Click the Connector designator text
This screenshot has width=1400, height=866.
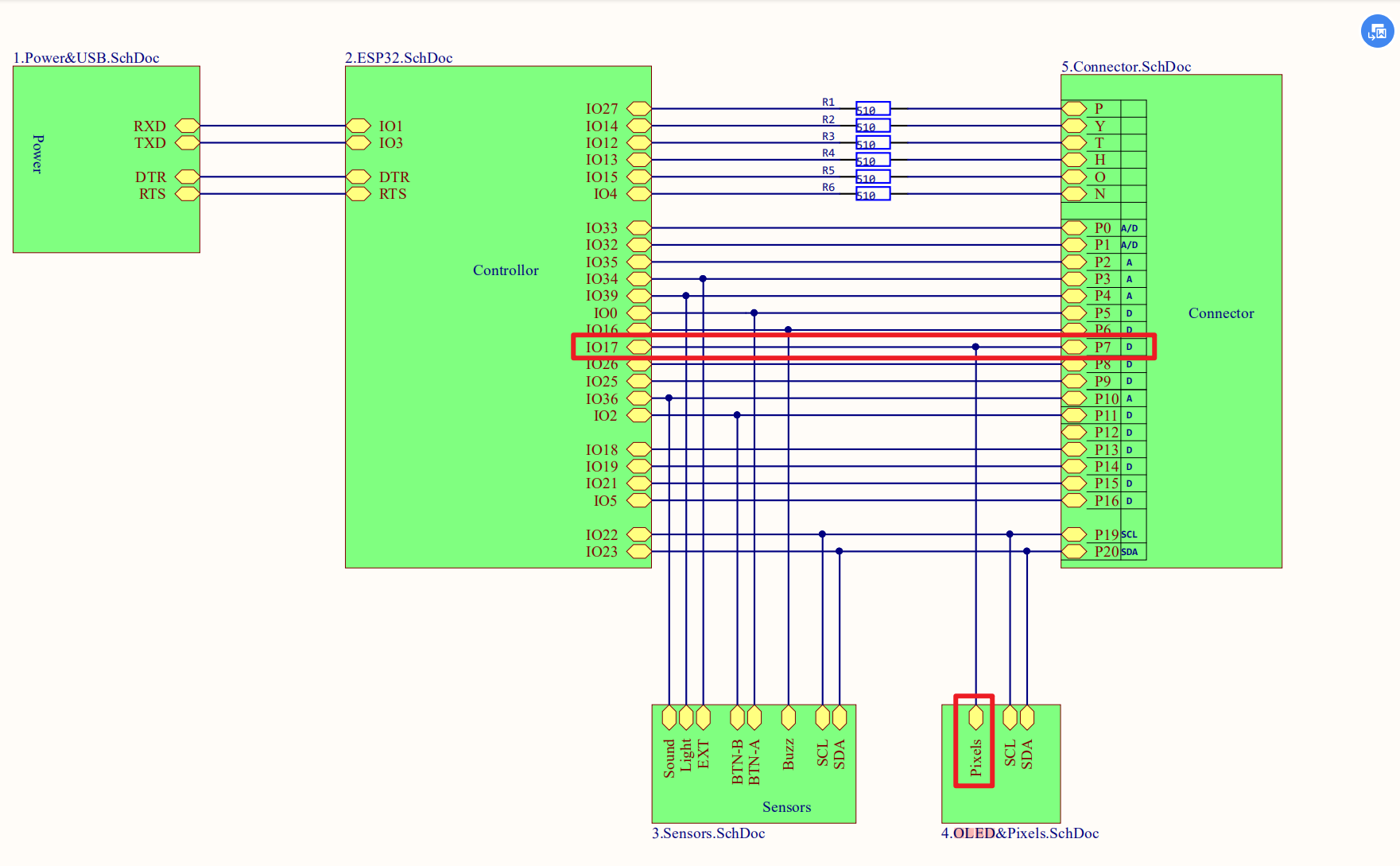1221,313
